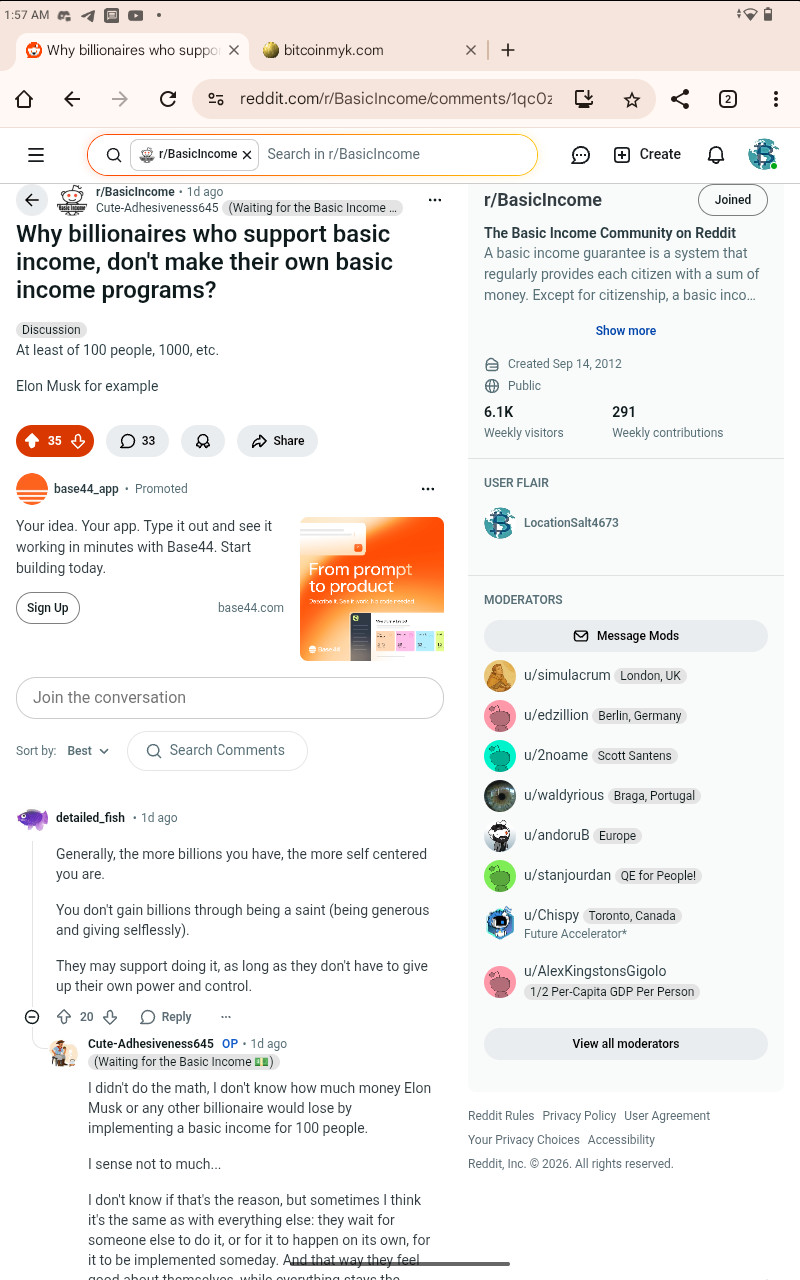
Task: Downvote the main post
Action: pyautogui.click(x=78, y=441)
